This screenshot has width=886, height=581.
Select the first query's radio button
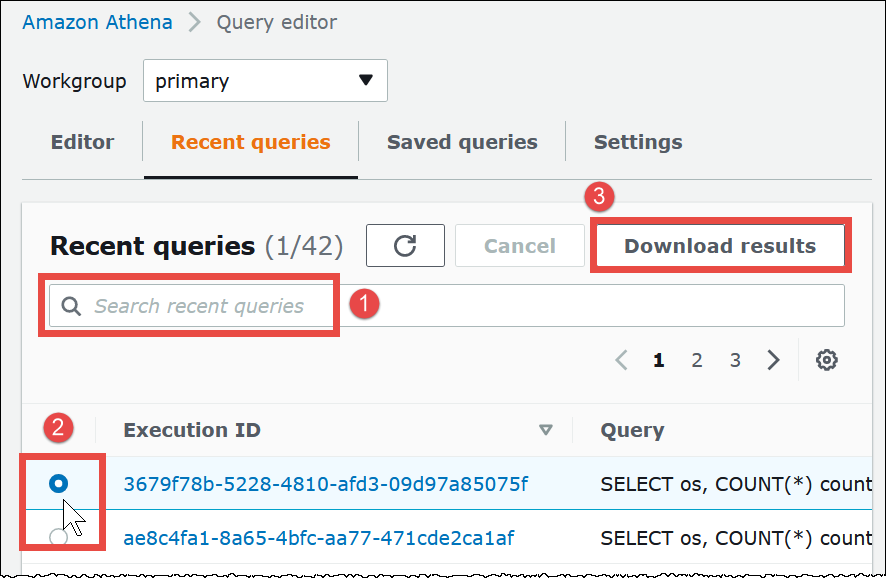59,483
